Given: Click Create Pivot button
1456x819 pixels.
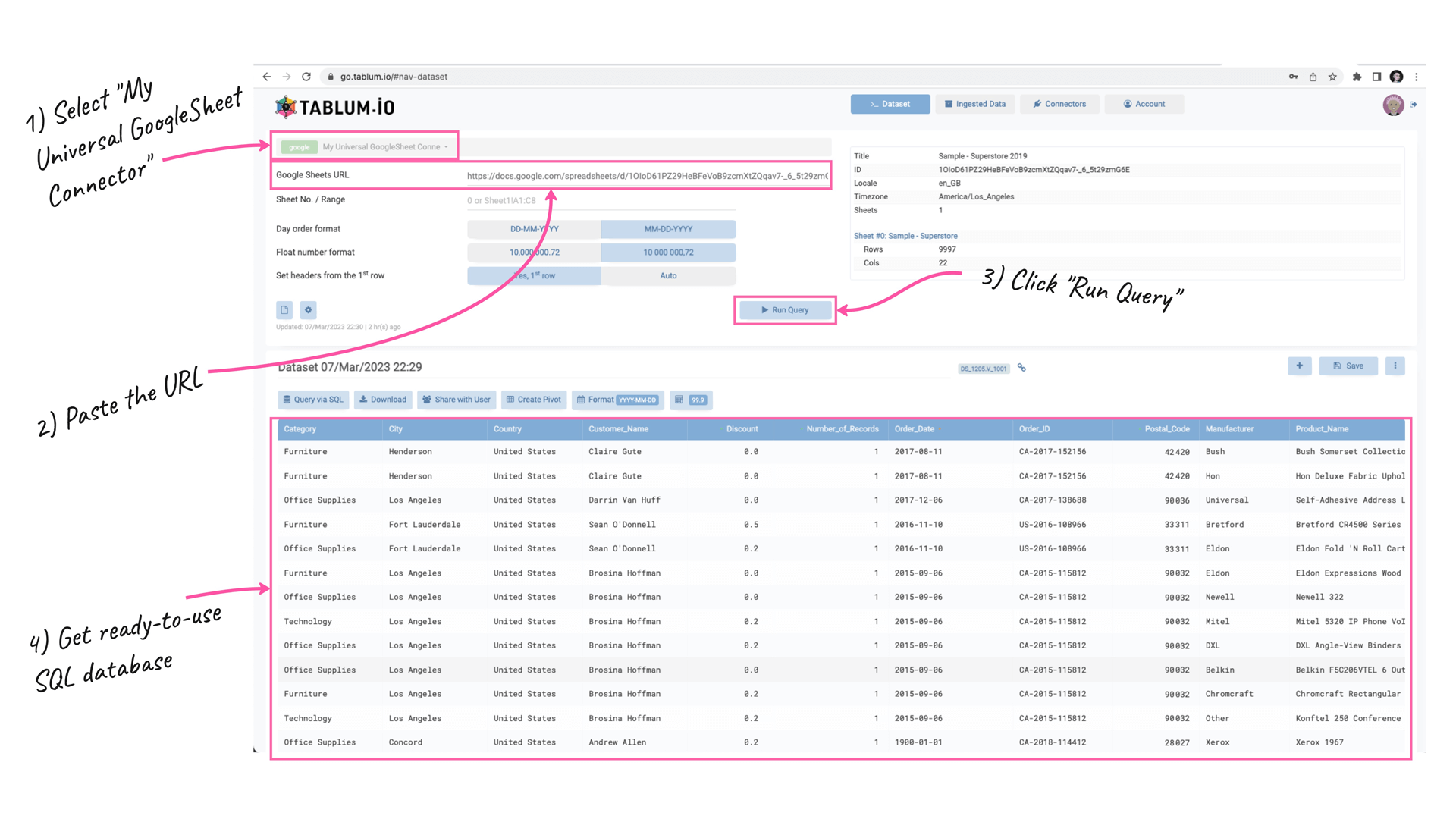Looking at the screenshot, I should point(534,400).
